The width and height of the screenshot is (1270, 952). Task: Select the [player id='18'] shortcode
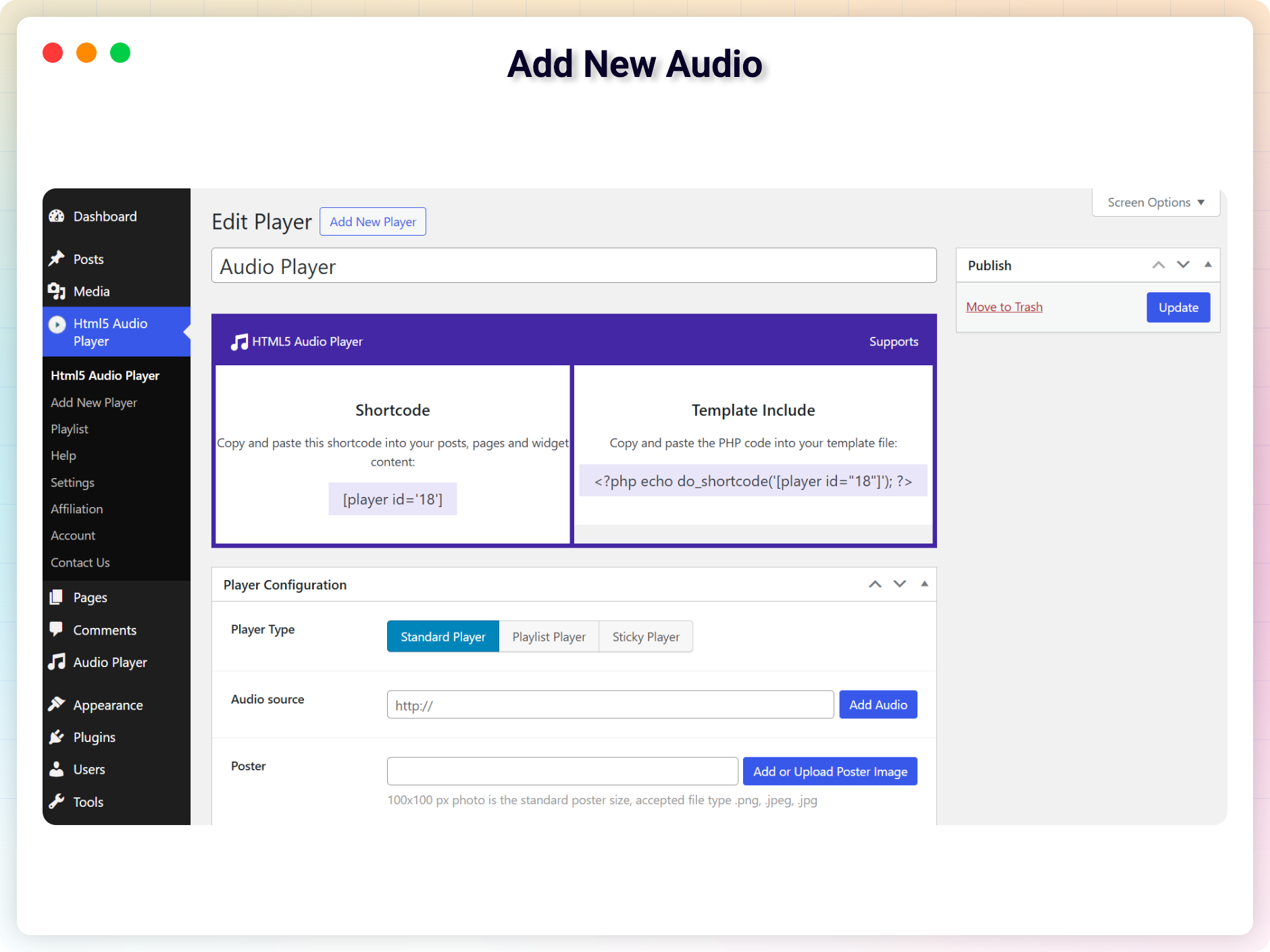click(x=392, y=499)
